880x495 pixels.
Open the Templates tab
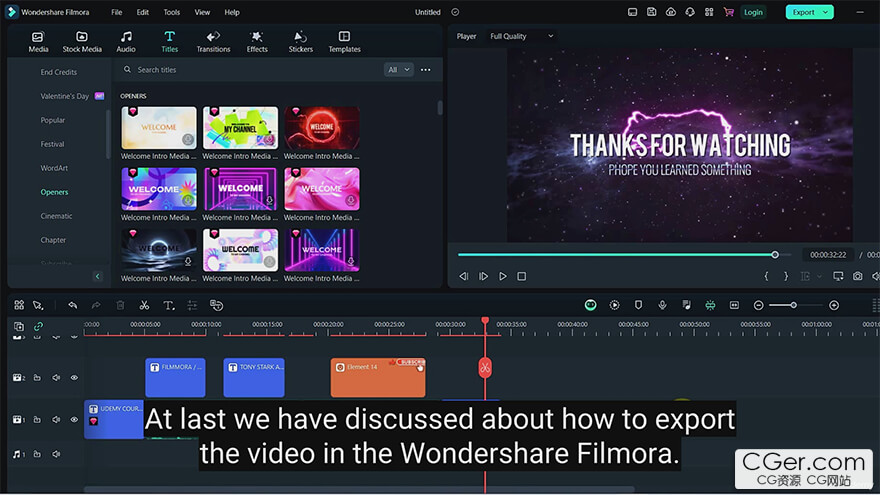pos(345,42)
